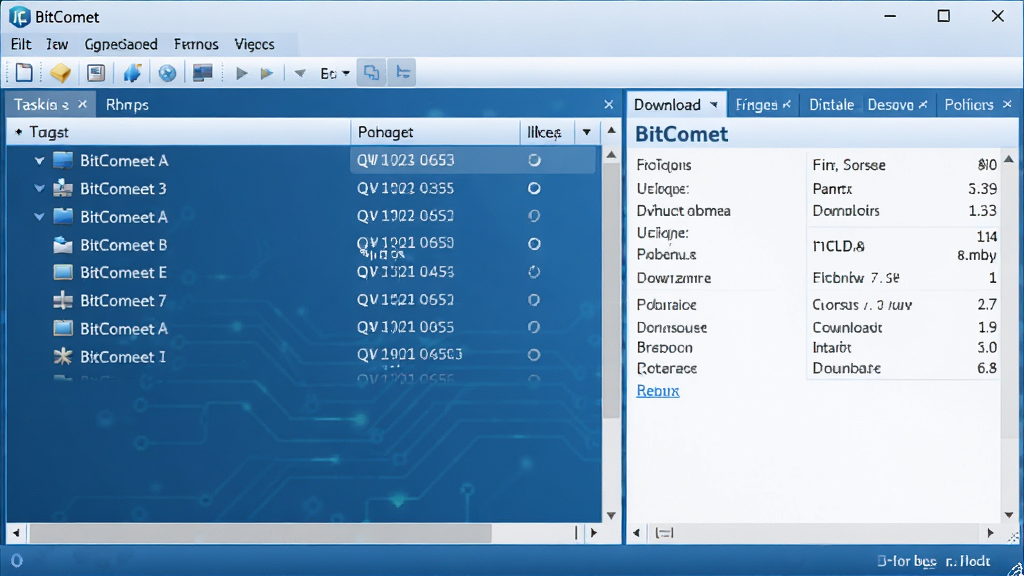
Task: Click the asterisk icon beside BitComeet I
Action: point(63,356)
